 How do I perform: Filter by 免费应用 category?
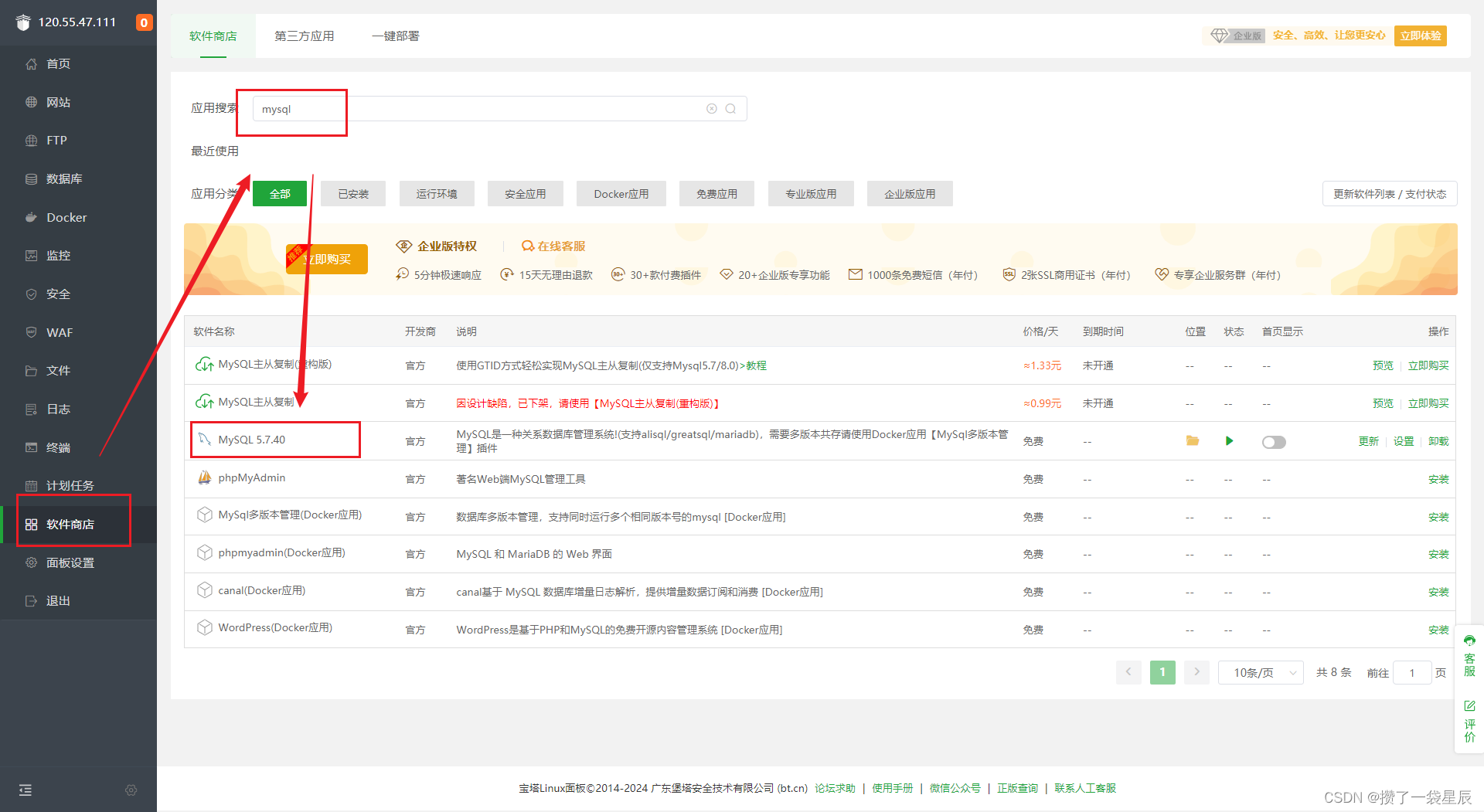[x=717, y=194]
